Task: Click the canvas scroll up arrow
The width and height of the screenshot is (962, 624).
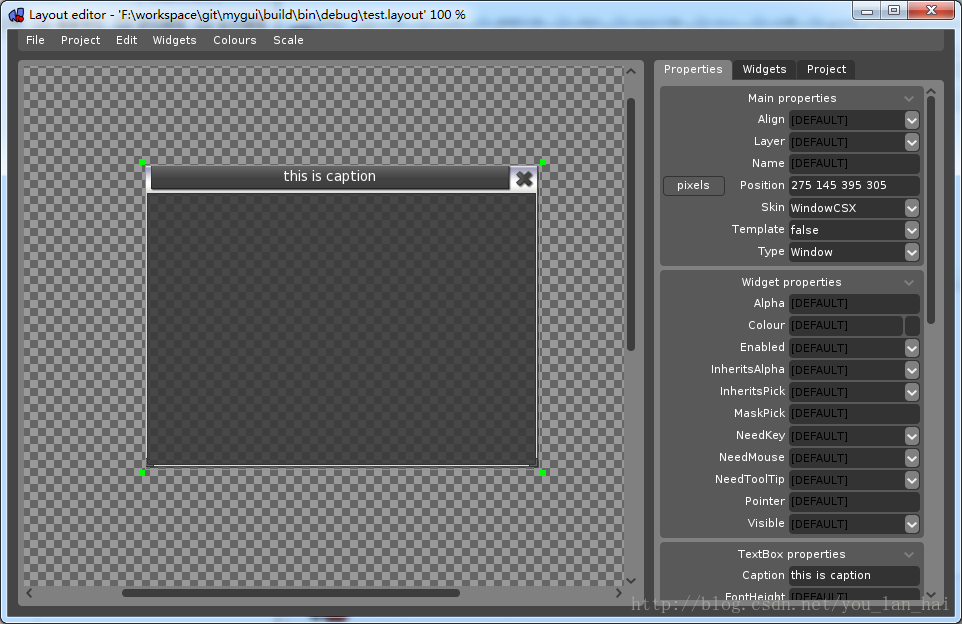Action: 631,72
